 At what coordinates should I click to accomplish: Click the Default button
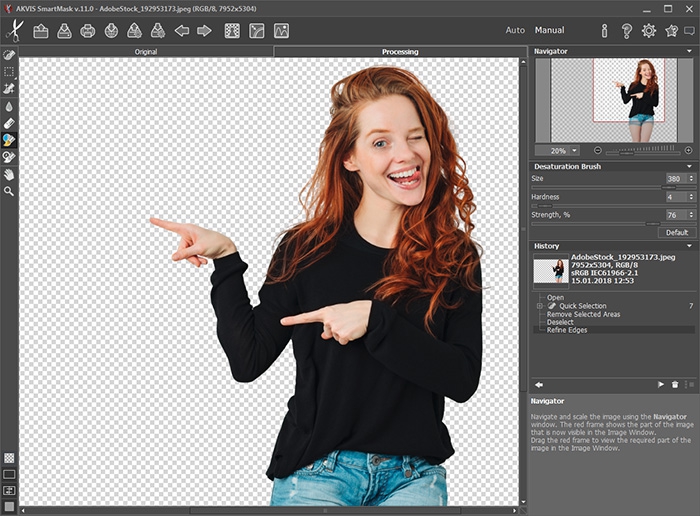[x=677, y=232]
